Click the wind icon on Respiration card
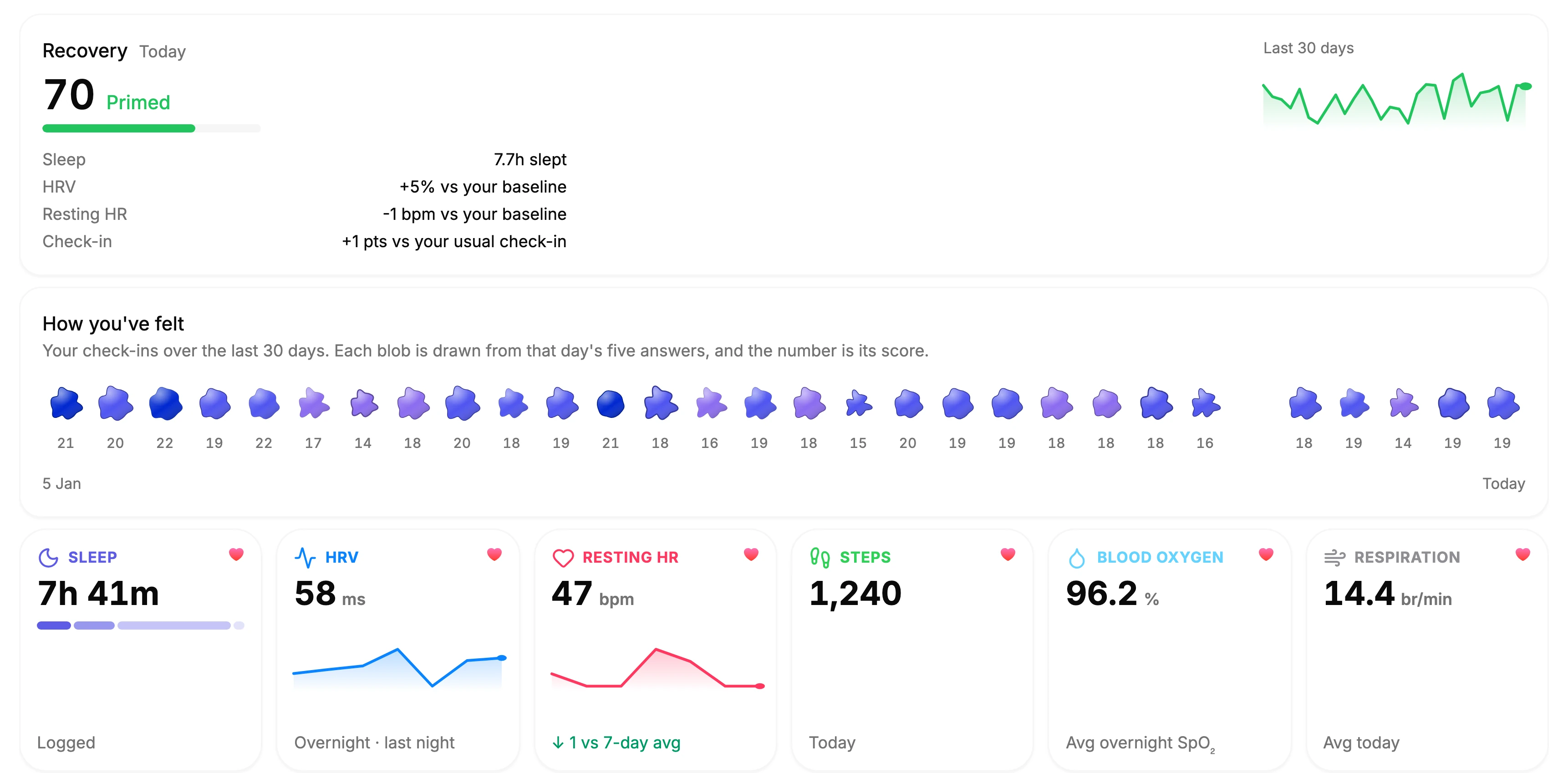The width and height of the screenshot is (1568, 773). click(x=1334, y=558)
